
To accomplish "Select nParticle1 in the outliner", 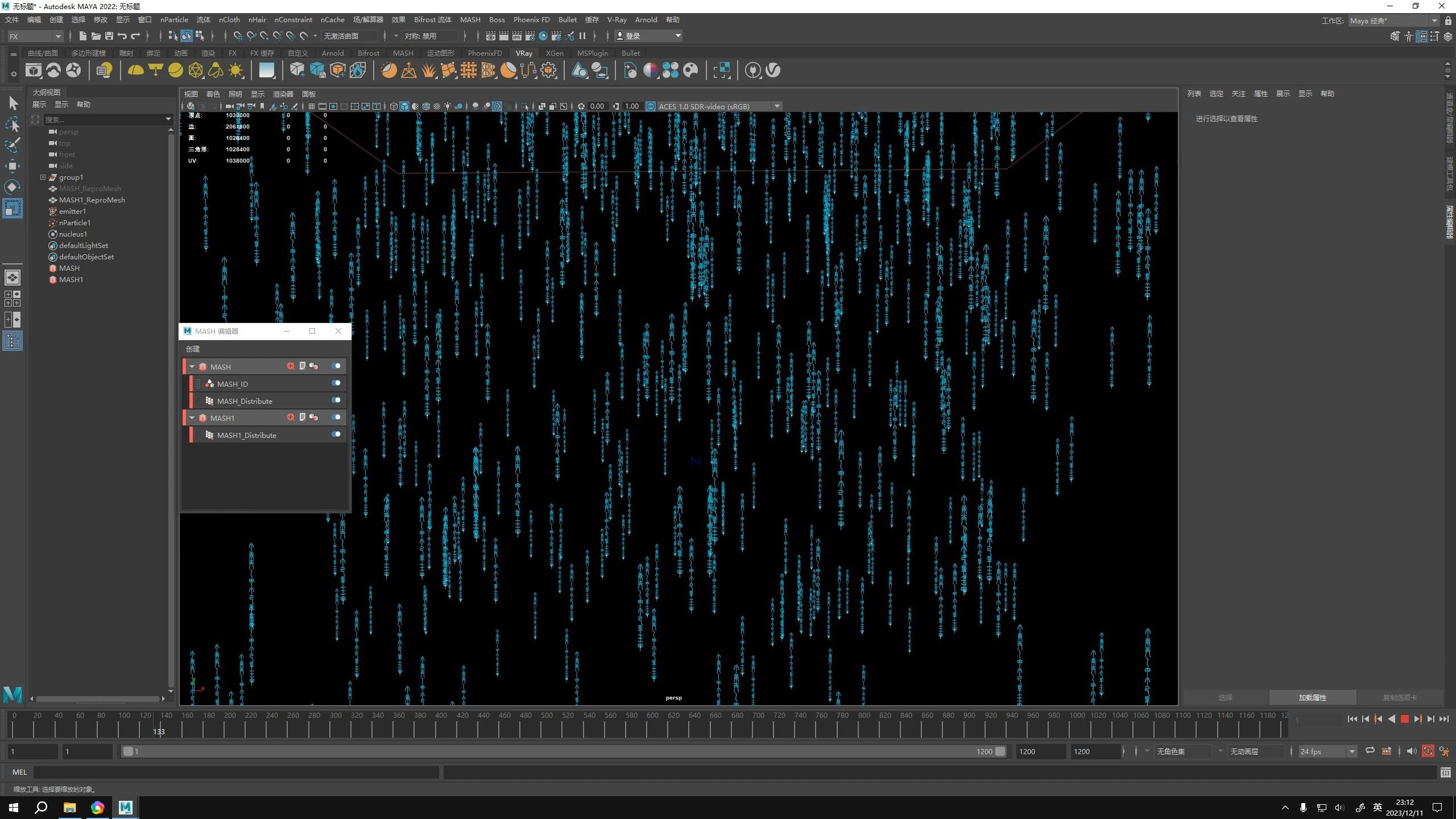I will pyautogui.click(x=75, y=223).
